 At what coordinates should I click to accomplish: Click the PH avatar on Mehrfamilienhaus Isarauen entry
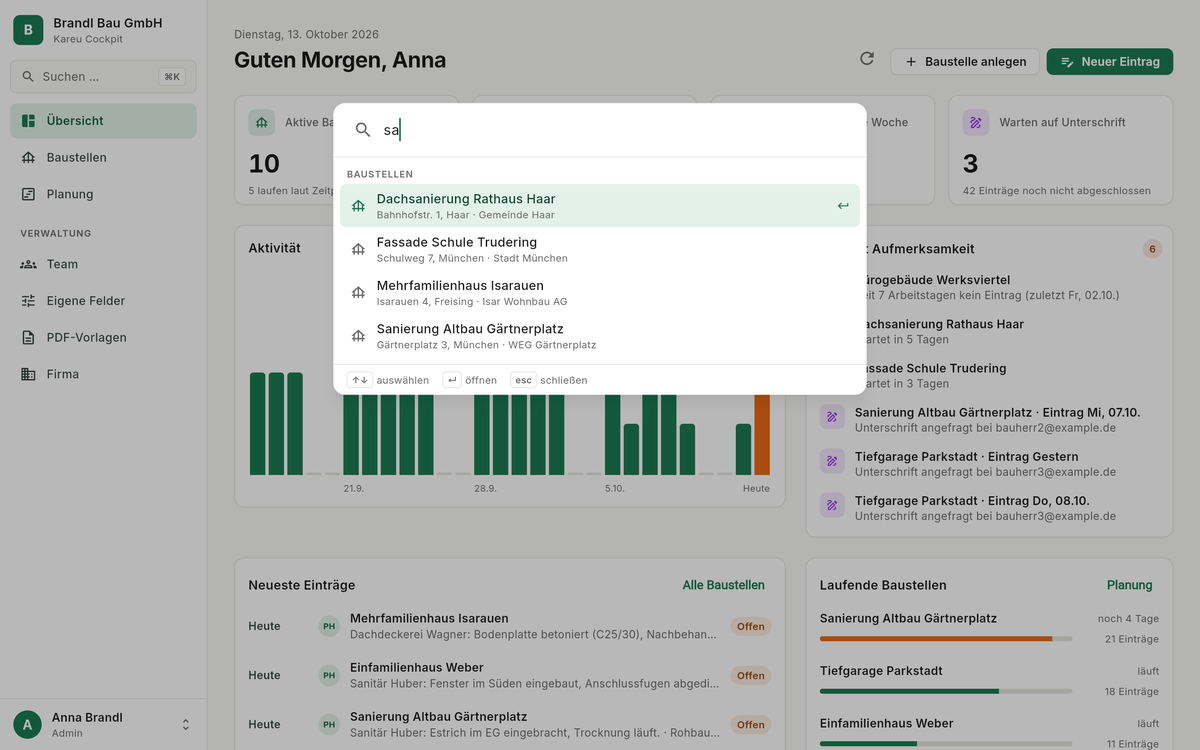[329, 627]
